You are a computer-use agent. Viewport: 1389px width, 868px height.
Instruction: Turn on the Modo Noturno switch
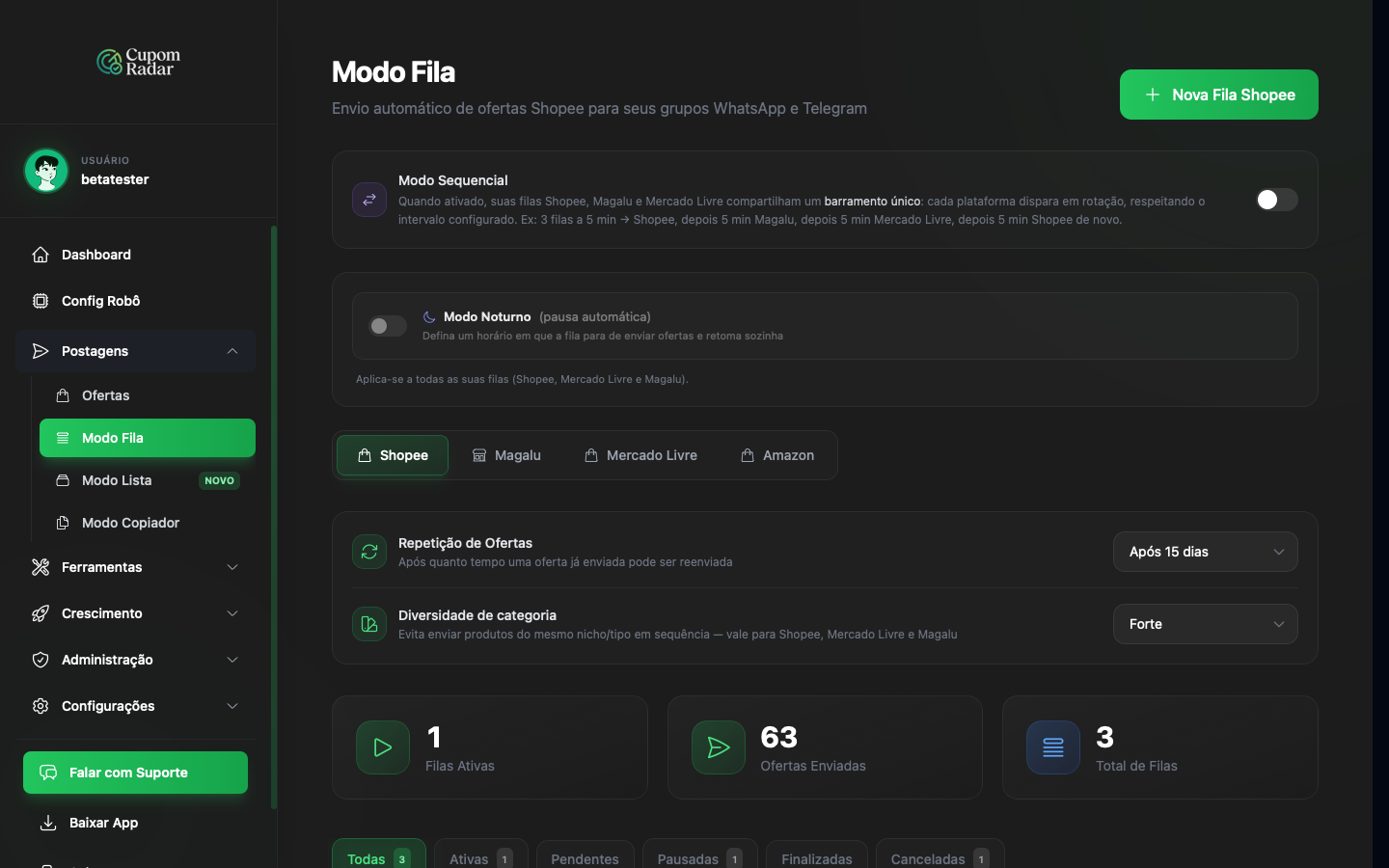point(388,326)
